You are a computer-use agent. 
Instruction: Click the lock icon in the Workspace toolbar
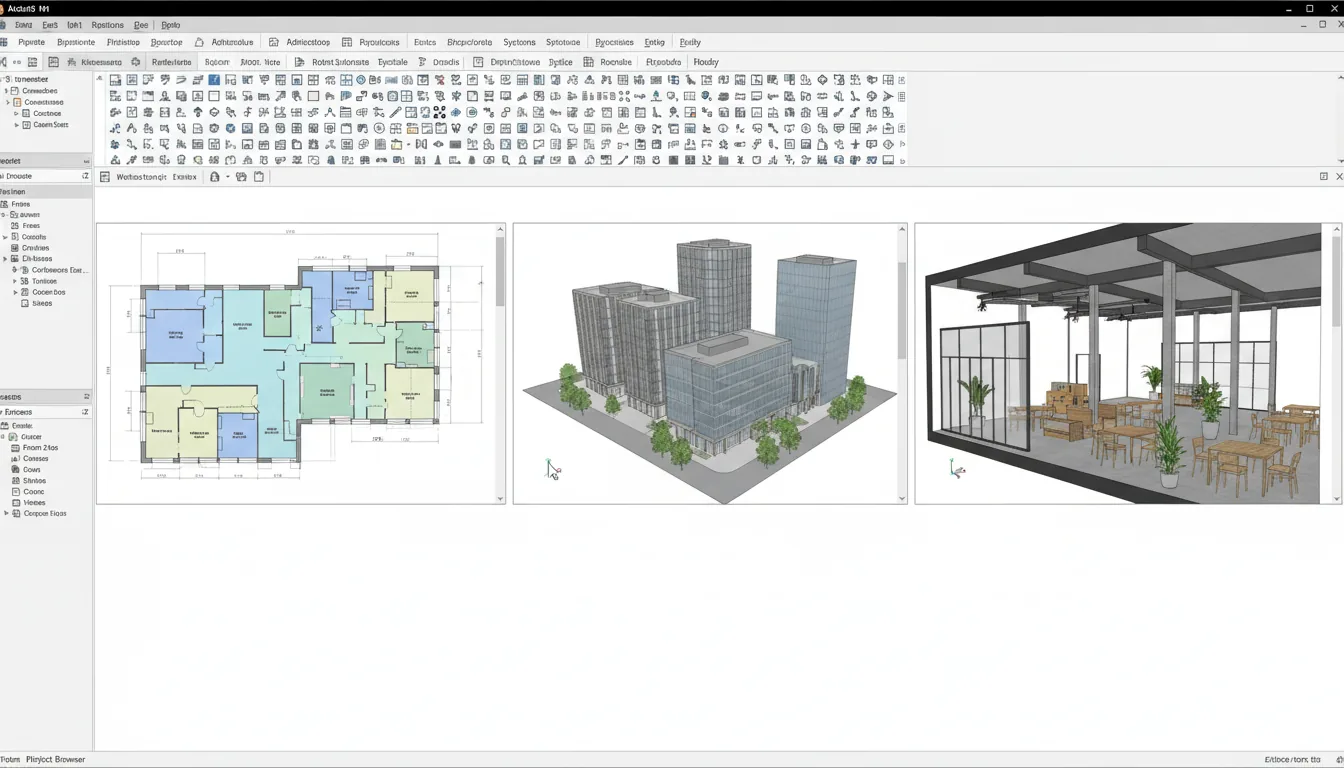213,177
